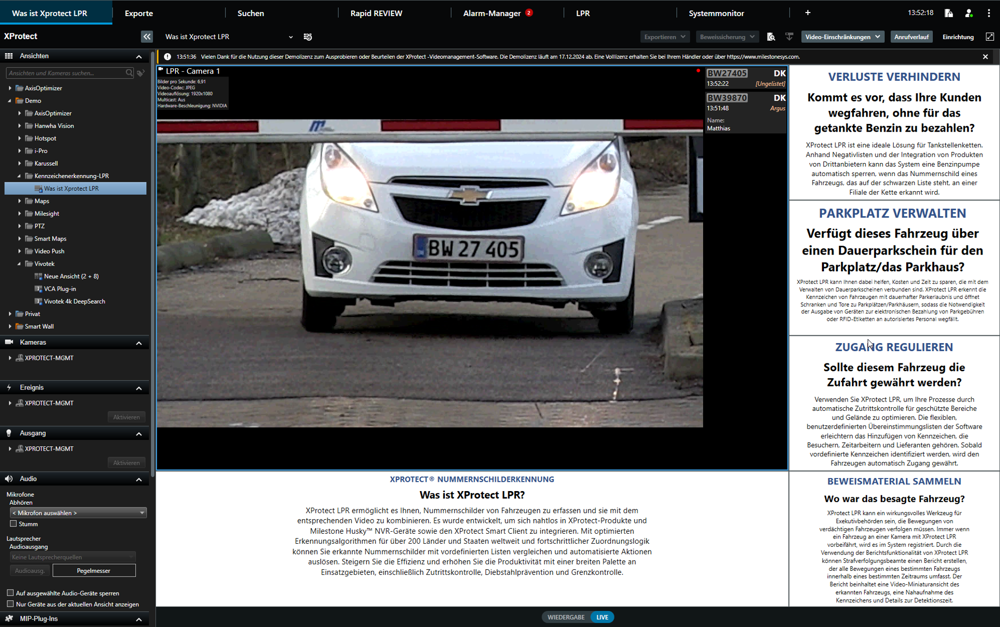Switch to the Alarm-Manager tab
Screen dimensions: 1000x627
coord(492,13)
